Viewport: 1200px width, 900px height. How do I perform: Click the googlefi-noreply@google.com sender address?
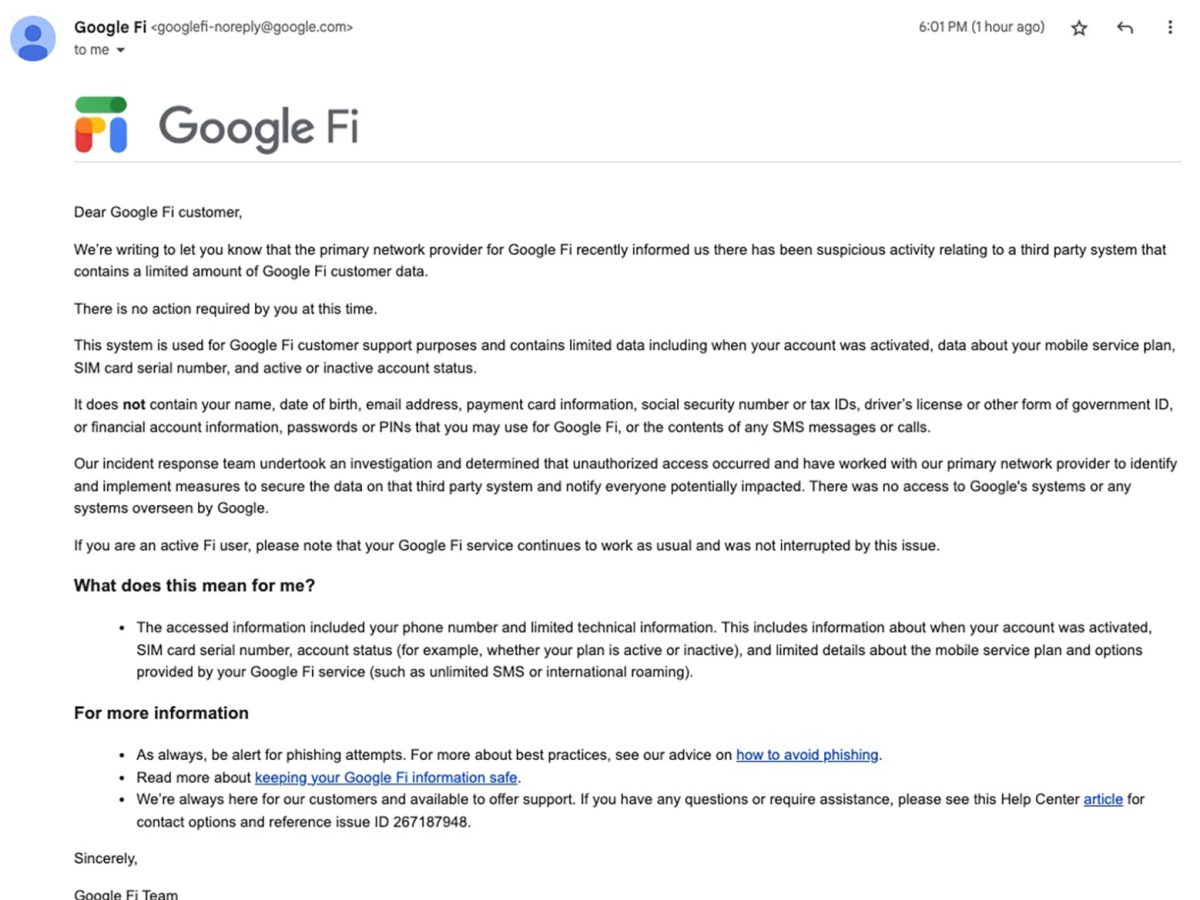[x=251, y=28]
